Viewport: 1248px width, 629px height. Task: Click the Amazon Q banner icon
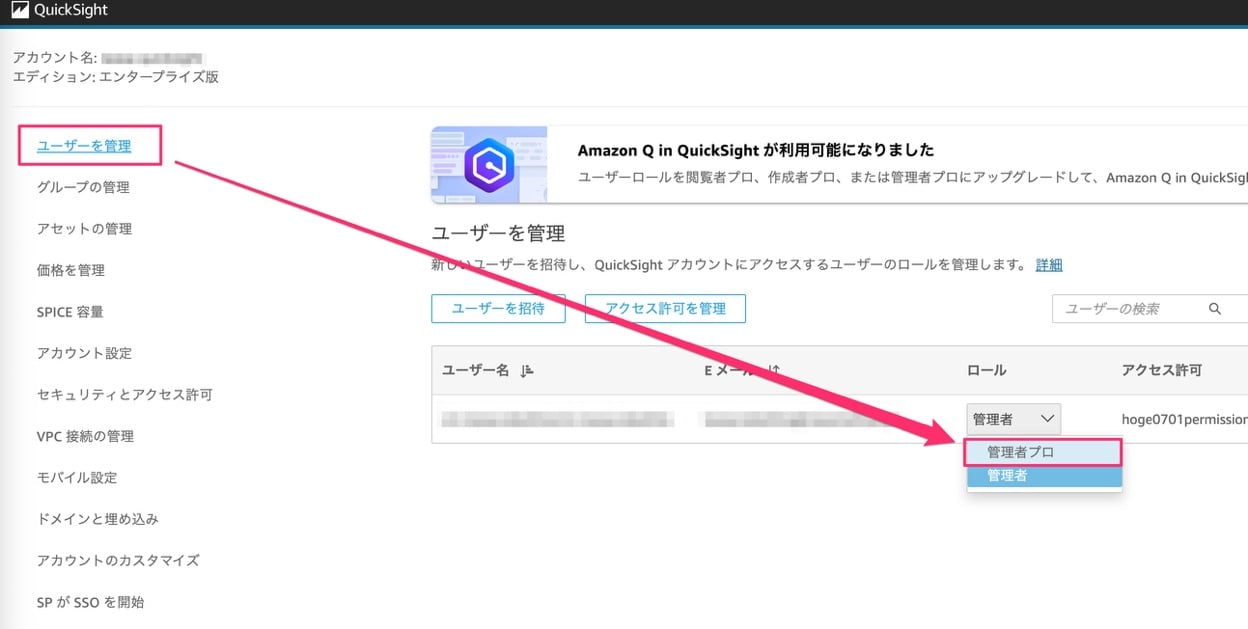pyautogui.click(x=489, y=164)
